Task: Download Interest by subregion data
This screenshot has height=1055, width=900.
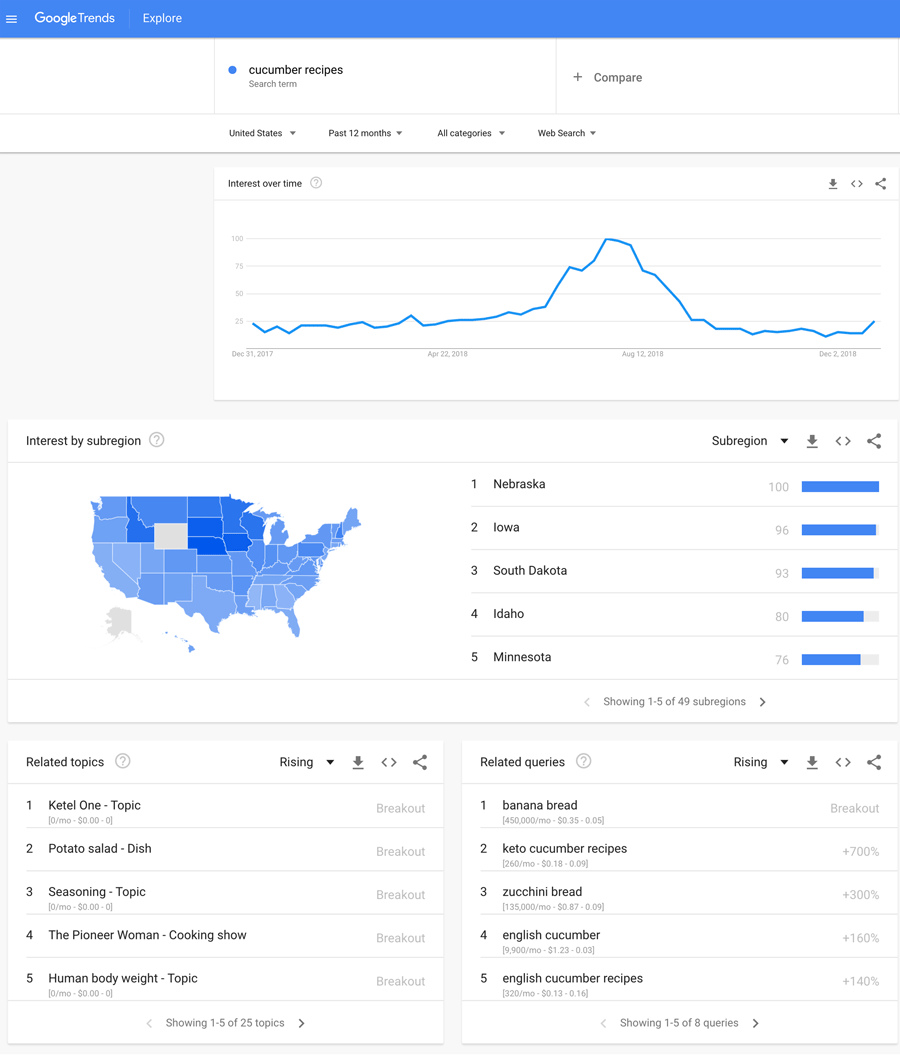Action: point(812,441)
